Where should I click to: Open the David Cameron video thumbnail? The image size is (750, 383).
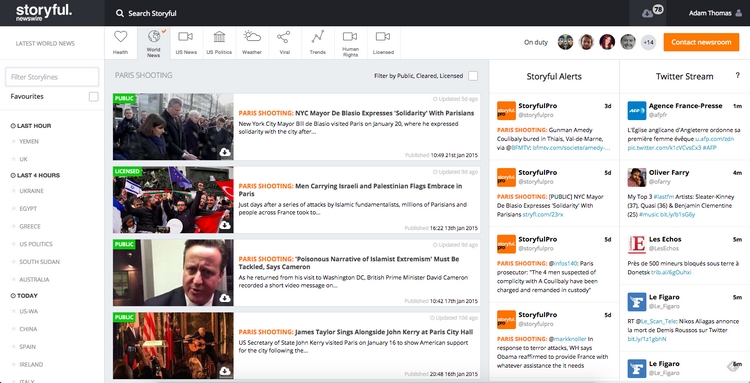(x=173, y=273)
